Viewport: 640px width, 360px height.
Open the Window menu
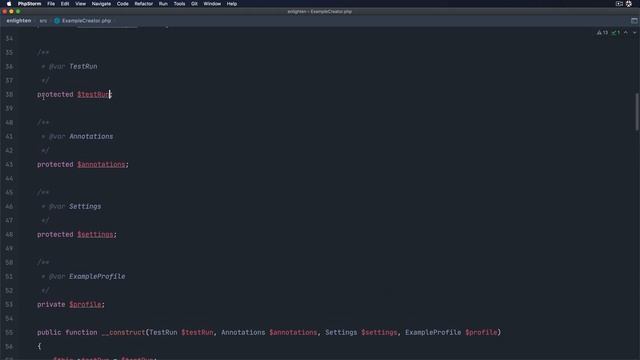(x=212, y=4)
